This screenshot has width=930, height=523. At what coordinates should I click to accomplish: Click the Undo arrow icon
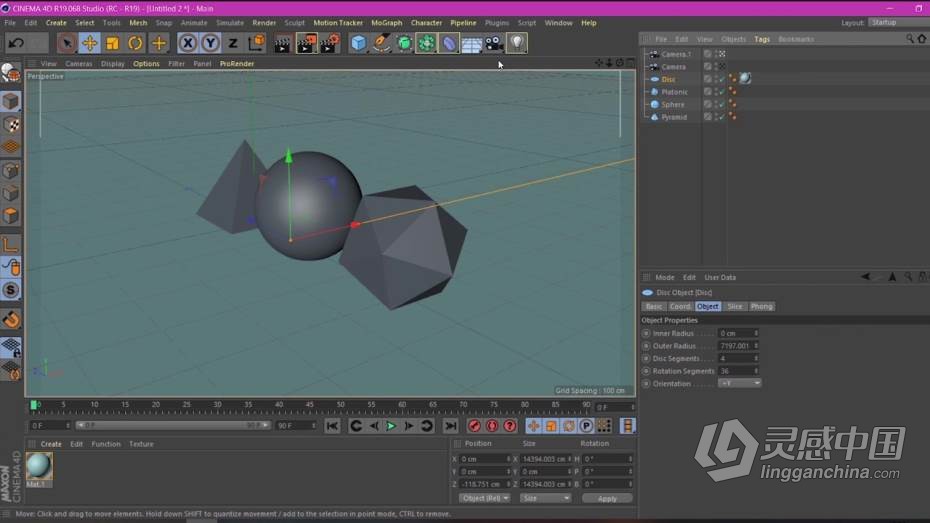(16, 43)
